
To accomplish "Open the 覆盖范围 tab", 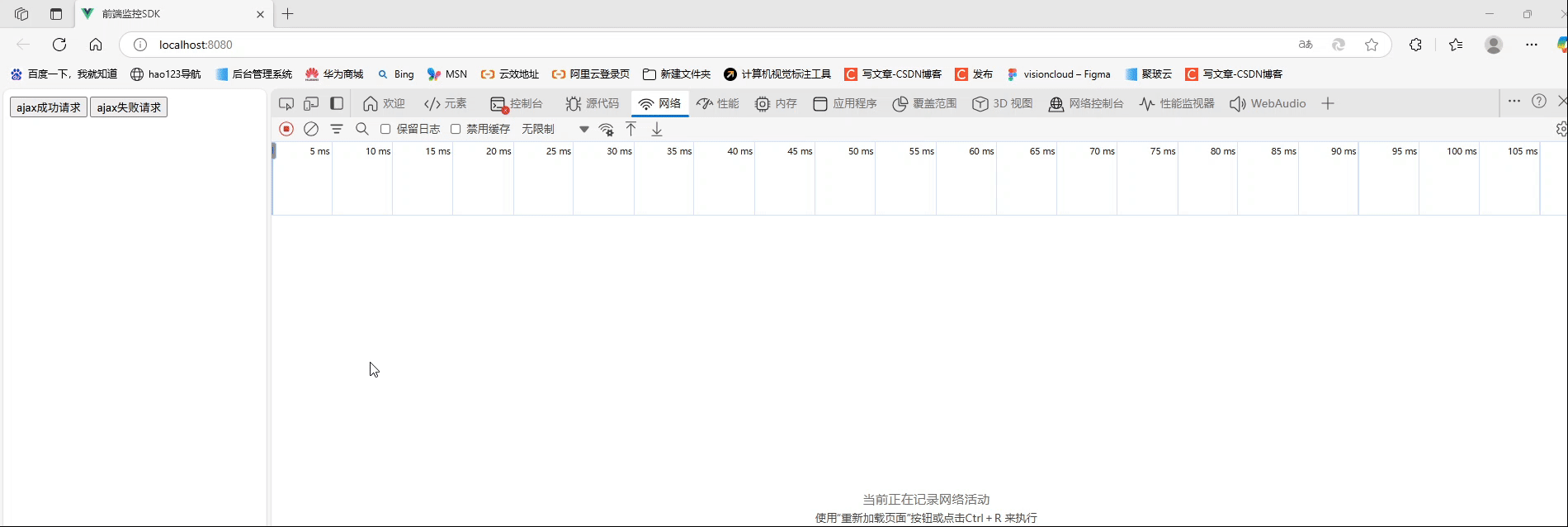I will click(x=925, y=103).
